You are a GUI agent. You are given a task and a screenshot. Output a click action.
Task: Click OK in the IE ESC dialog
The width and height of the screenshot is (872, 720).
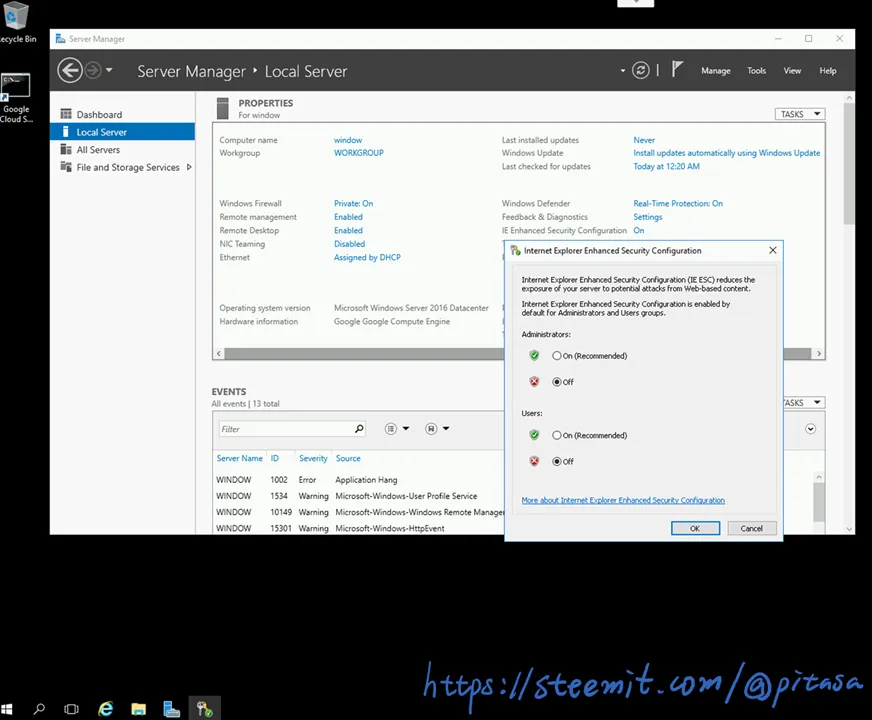pyautogui.click(x=695, y=528)
